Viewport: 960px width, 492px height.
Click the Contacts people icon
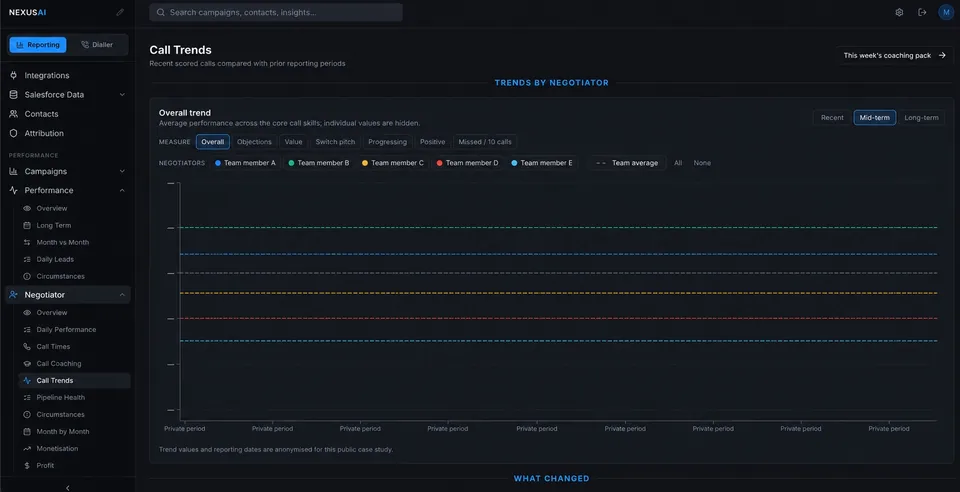point(13,114)
